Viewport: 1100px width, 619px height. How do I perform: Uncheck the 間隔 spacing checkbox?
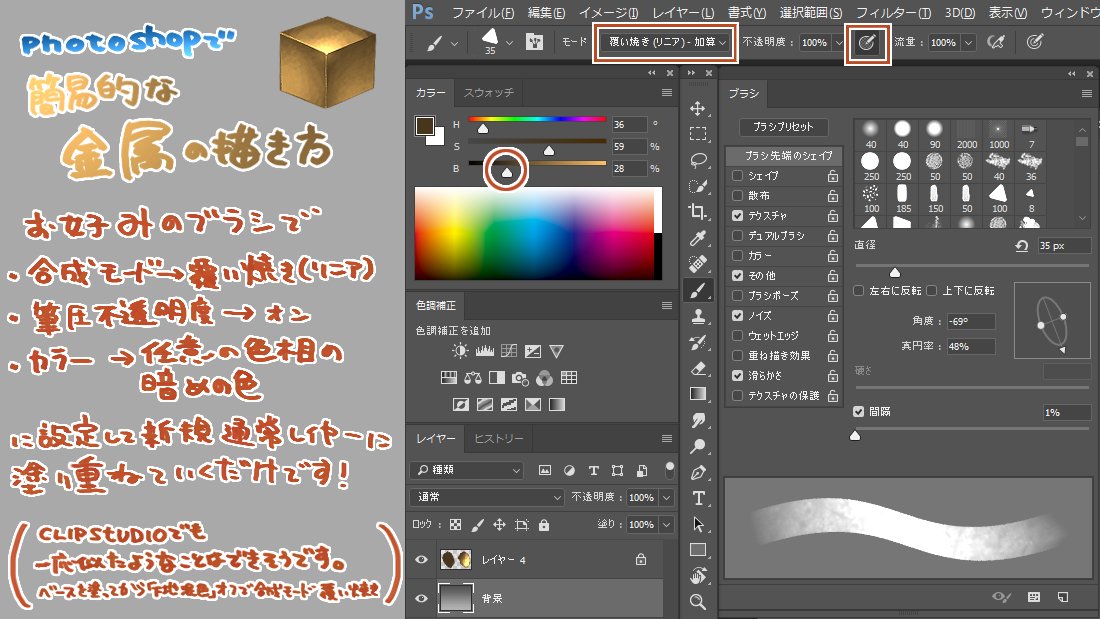click(859, 411)
